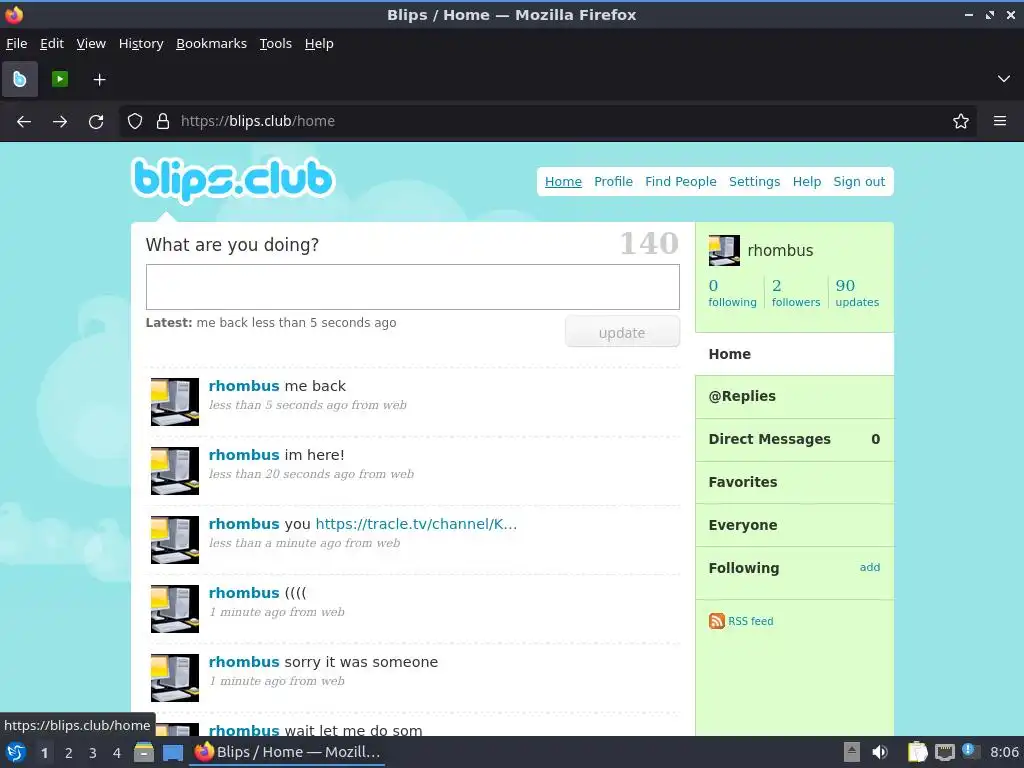Sign out of blips.club

pyautogui.click(x=859, y=182)
